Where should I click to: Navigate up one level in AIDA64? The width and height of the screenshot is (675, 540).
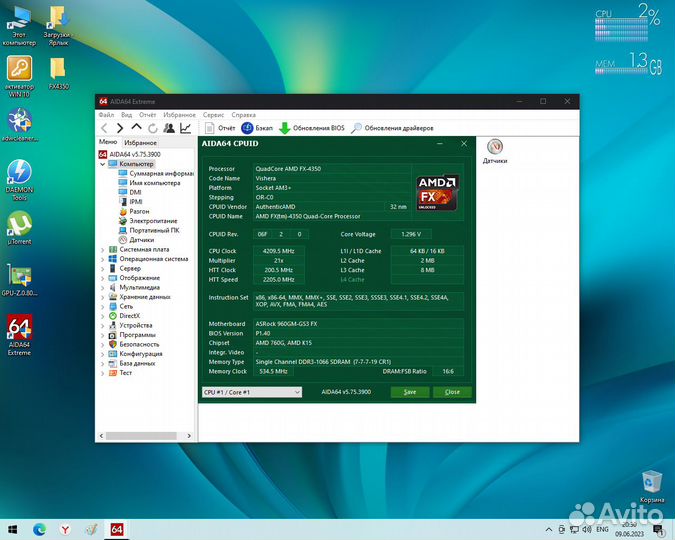click(x=136, y=127)
